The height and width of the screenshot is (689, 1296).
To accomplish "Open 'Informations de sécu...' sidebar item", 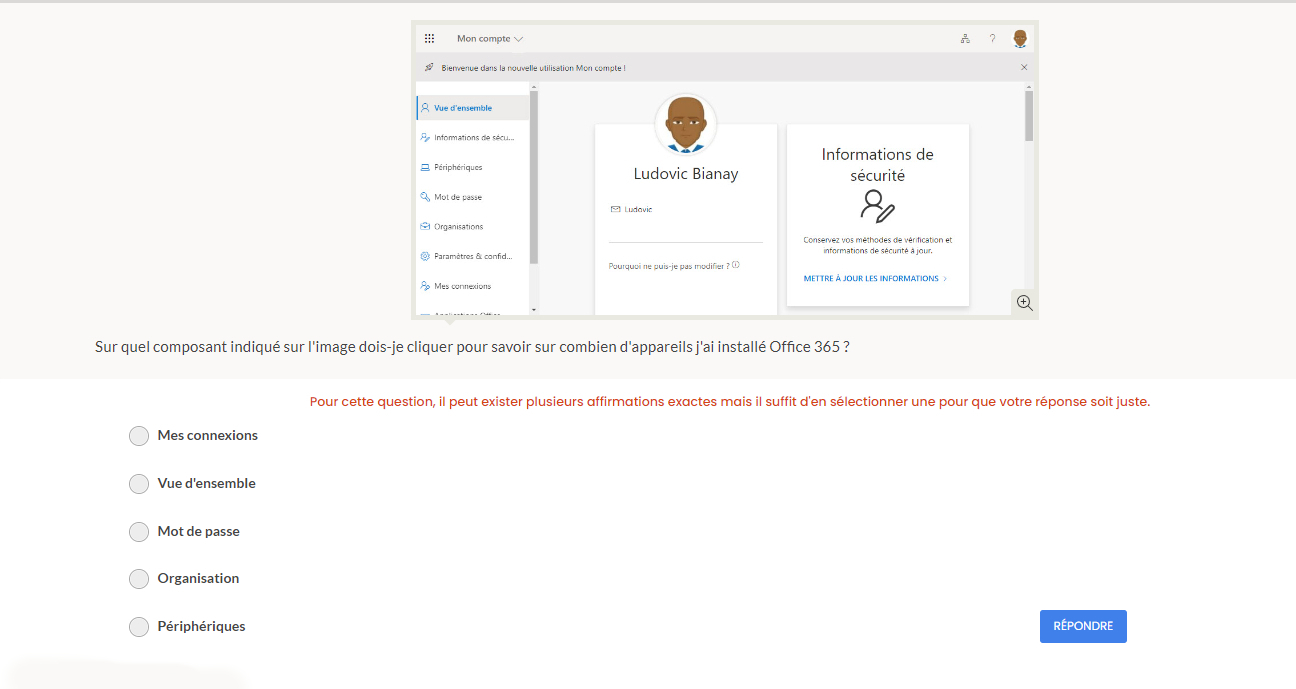I will (x=473, y=138).
